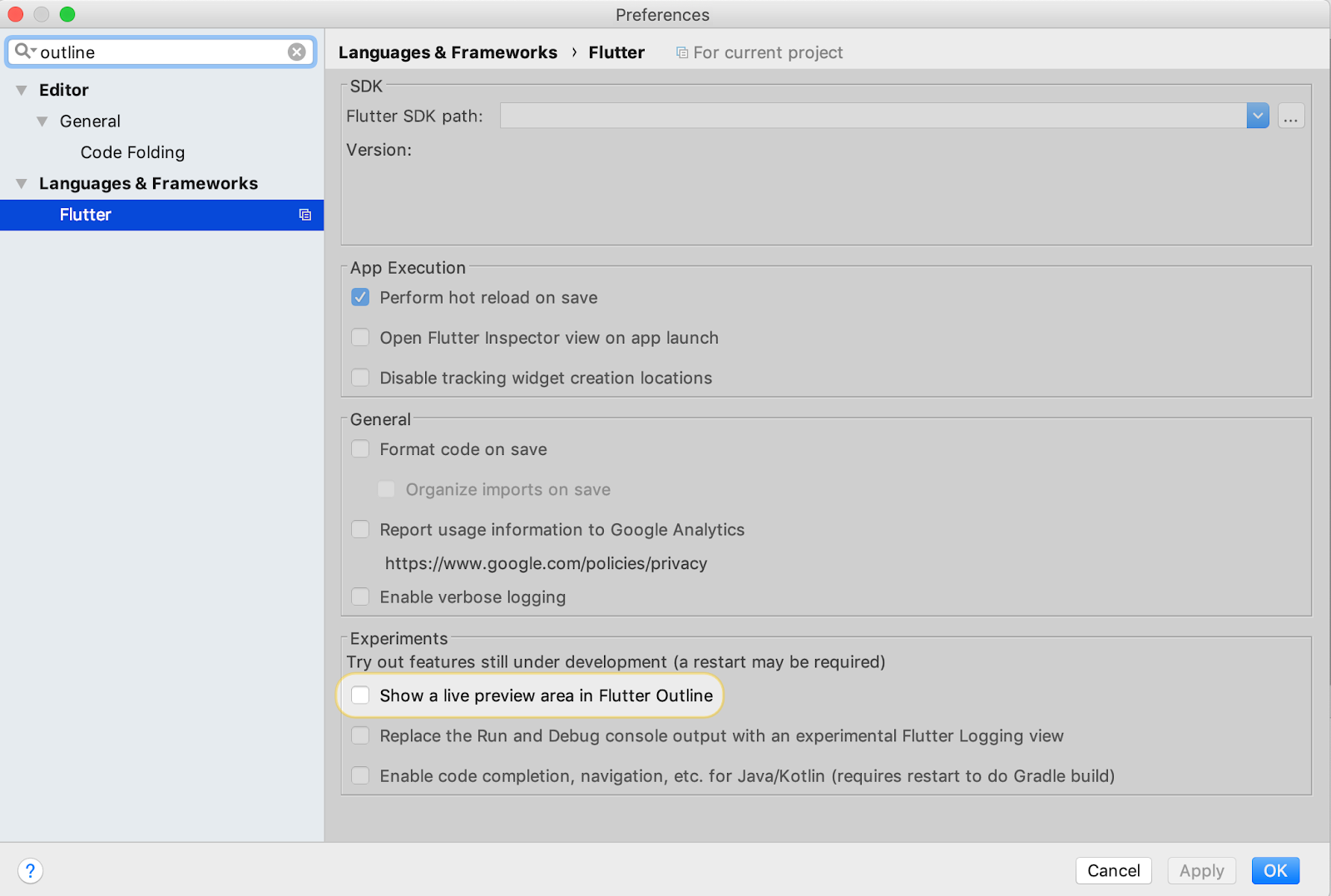This screenshot has width=1331, height=896.
Task: Open the Google privacy policy link
Action: pyautogui.click(x=546, y=563)
